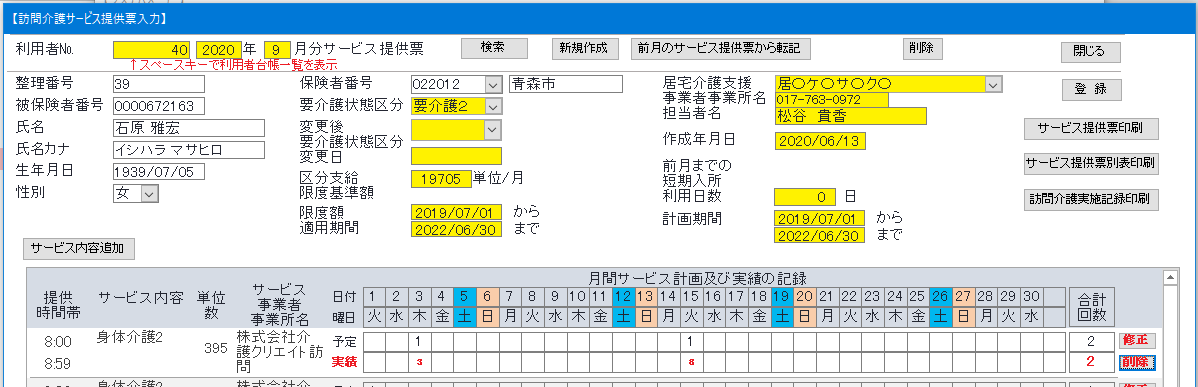Screen dimensions: 1198x387
Task: Click the empty 変更日 field
Action: pos(456,156)
